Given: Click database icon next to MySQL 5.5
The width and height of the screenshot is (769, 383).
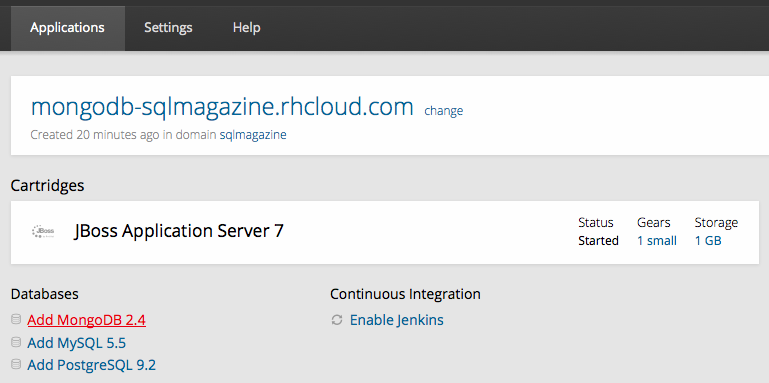Looking at the screenshot, I should coord(16,342).
